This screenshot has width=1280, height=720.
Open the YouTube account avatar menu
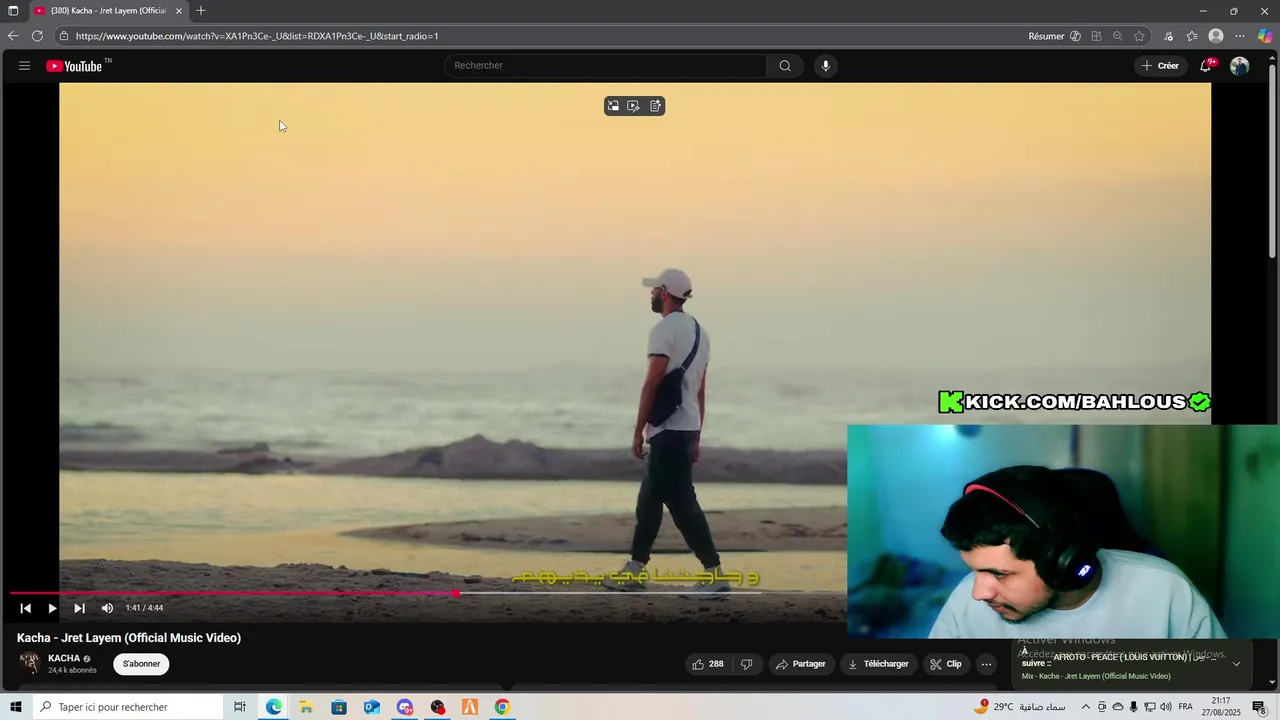click(1240, 66)
